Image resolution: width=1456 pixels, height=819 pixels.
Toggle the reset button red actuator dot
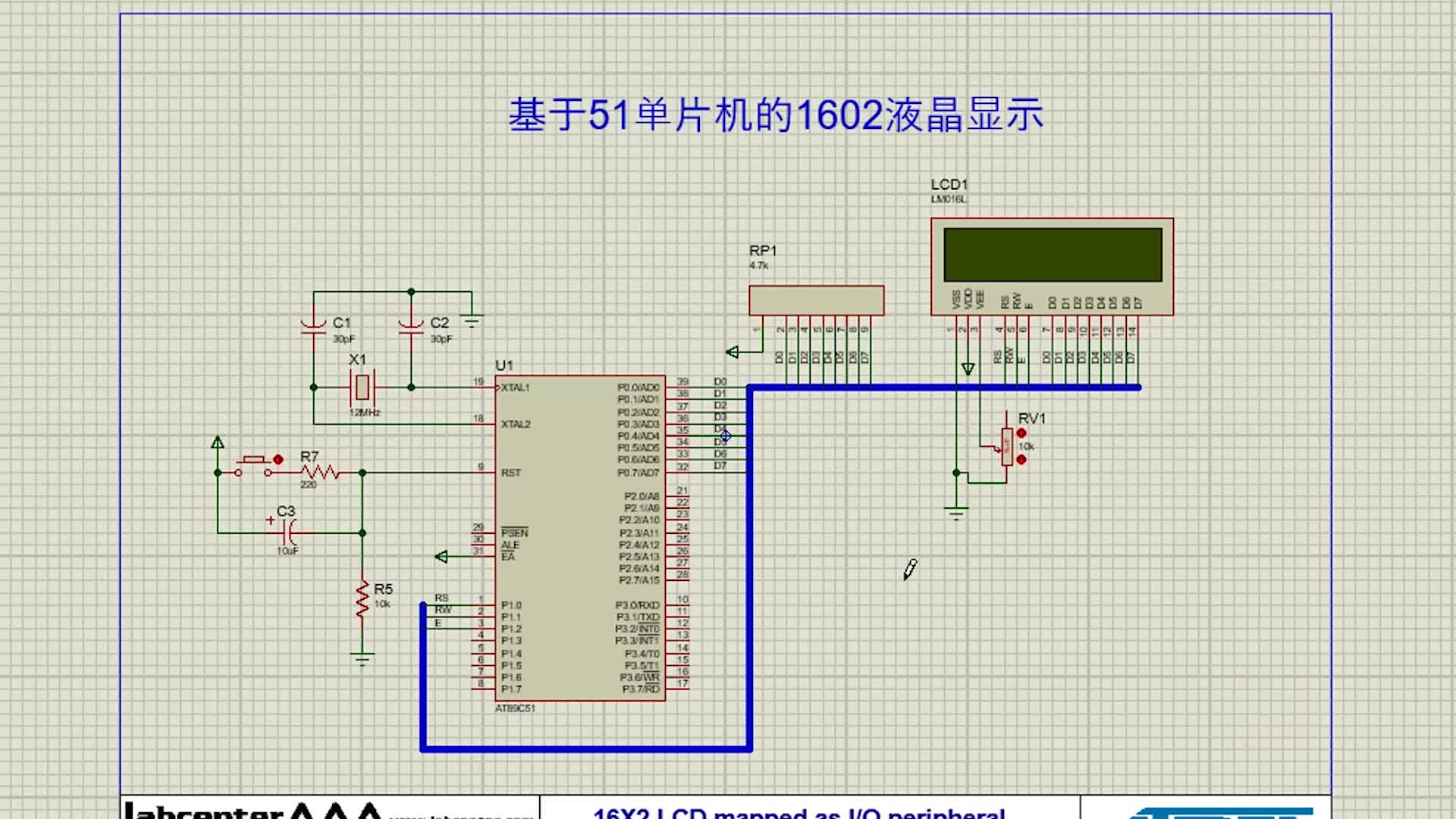point(278,460)
